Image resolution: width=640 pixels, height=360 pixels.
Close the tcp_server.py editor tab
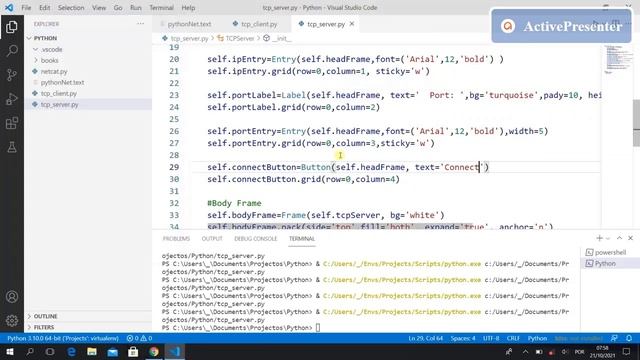[x=352, y=24]
